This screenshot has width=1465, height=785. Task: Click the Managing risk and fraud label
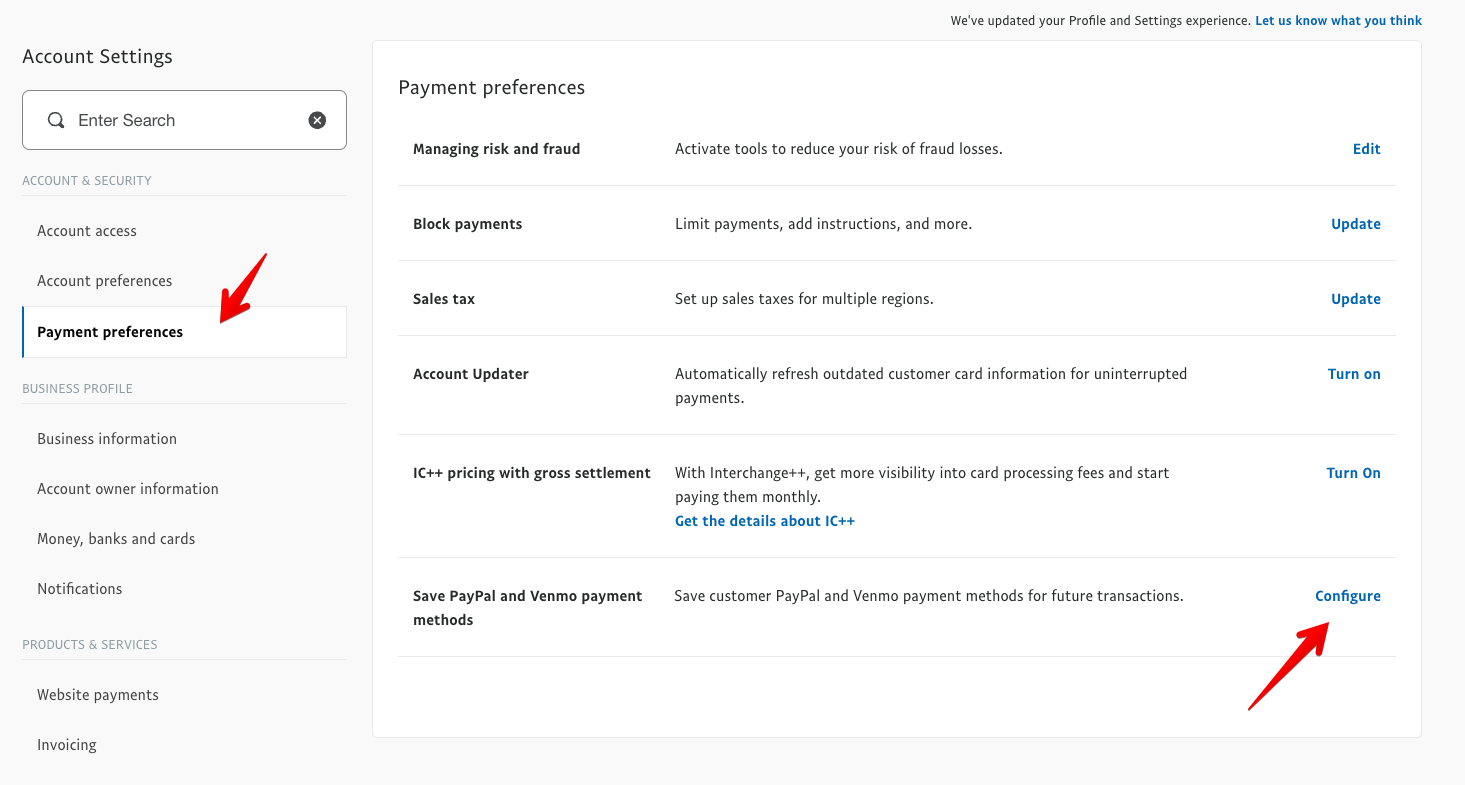[x=497, y=149]
